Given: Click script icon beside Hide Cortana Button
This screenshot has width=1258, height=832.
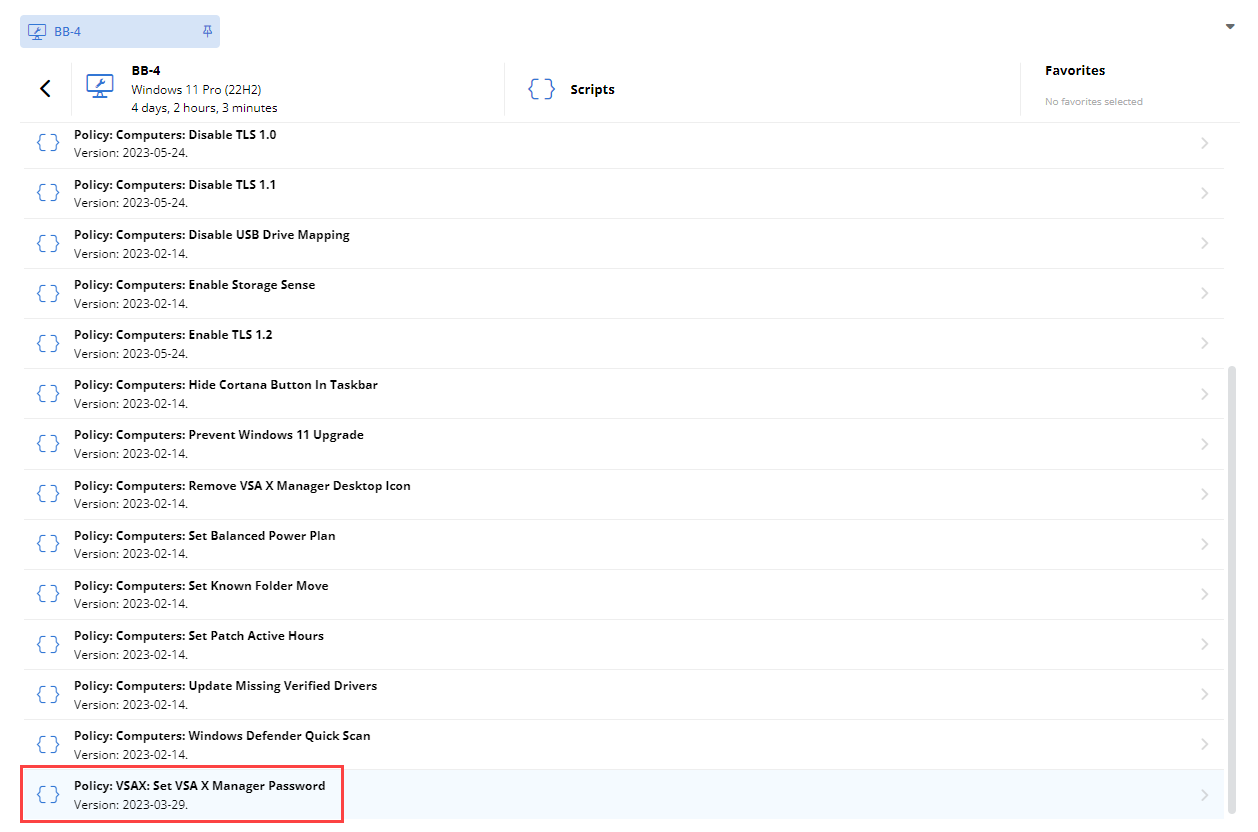Looking at the screenshot, I should click(x=48, y=393).
